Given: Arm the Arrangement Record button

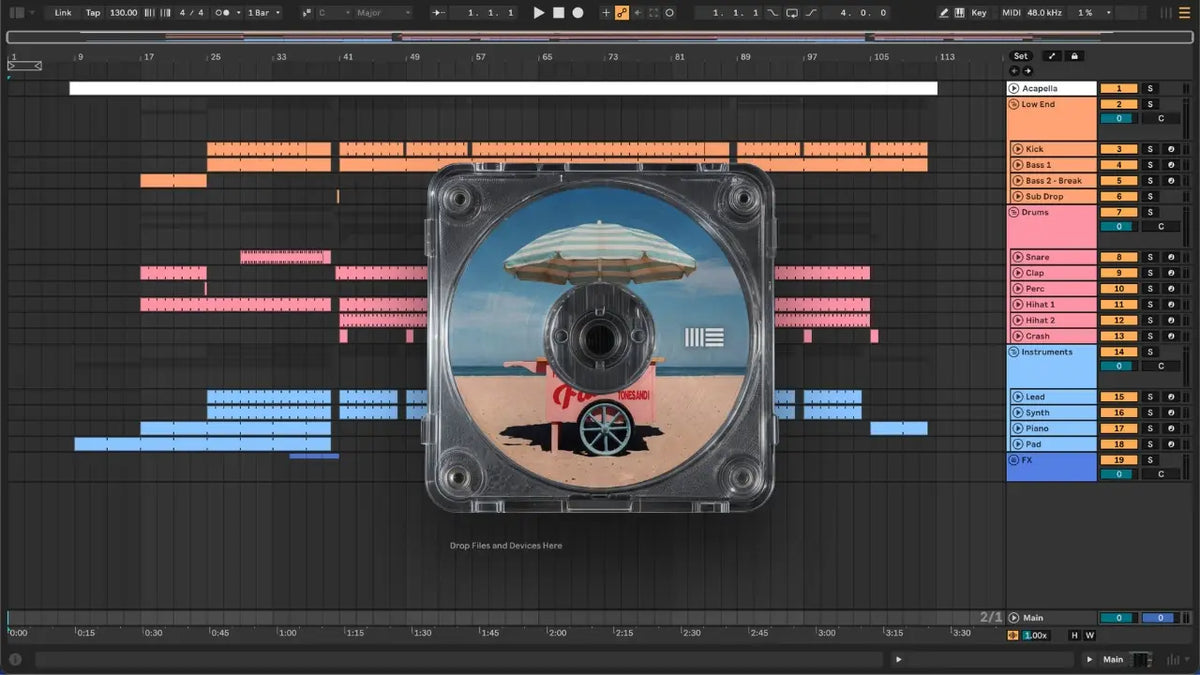Looking at the screenshot, I should click(x=578, y=13).
